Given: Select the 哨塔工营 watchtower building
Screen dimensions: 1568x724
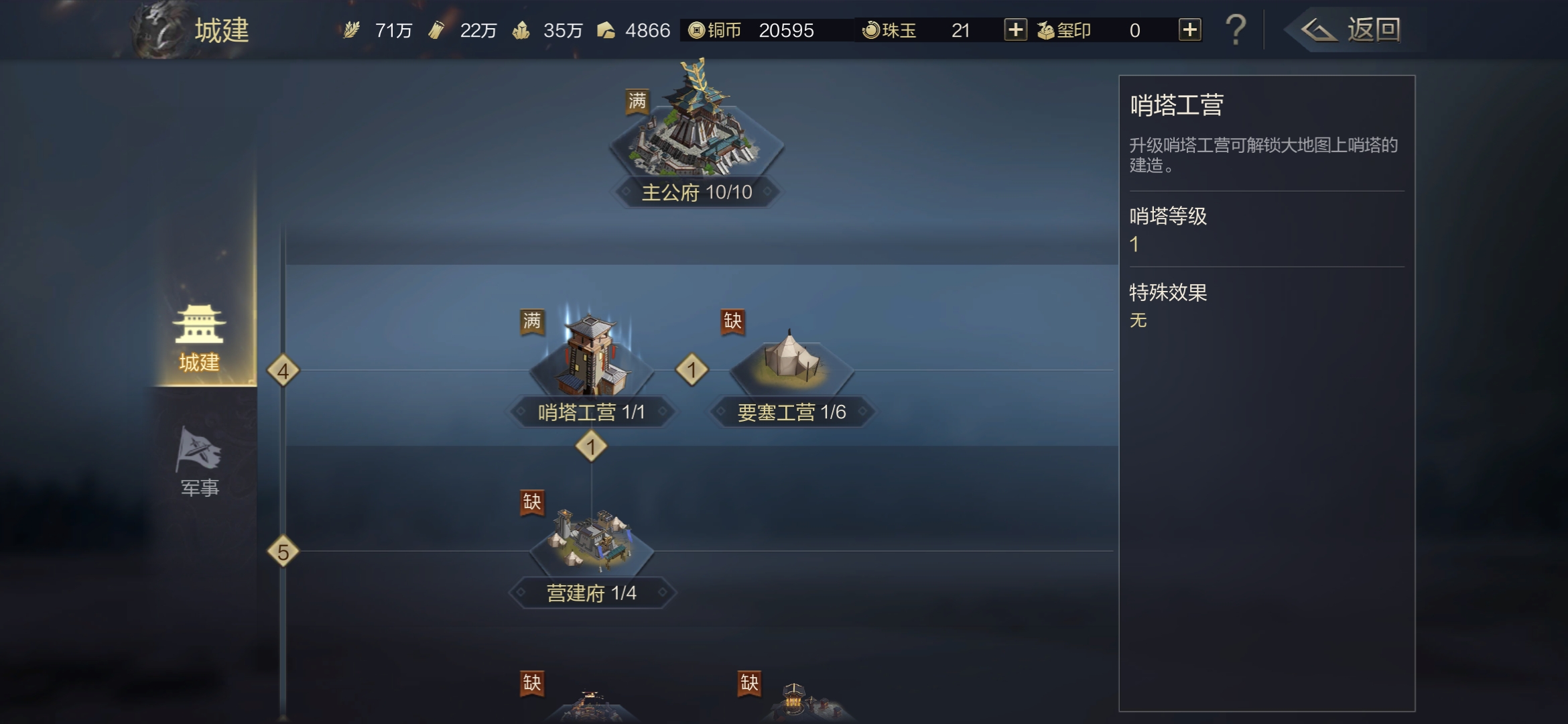Looking at the screenshot, I should click(591, 355).
